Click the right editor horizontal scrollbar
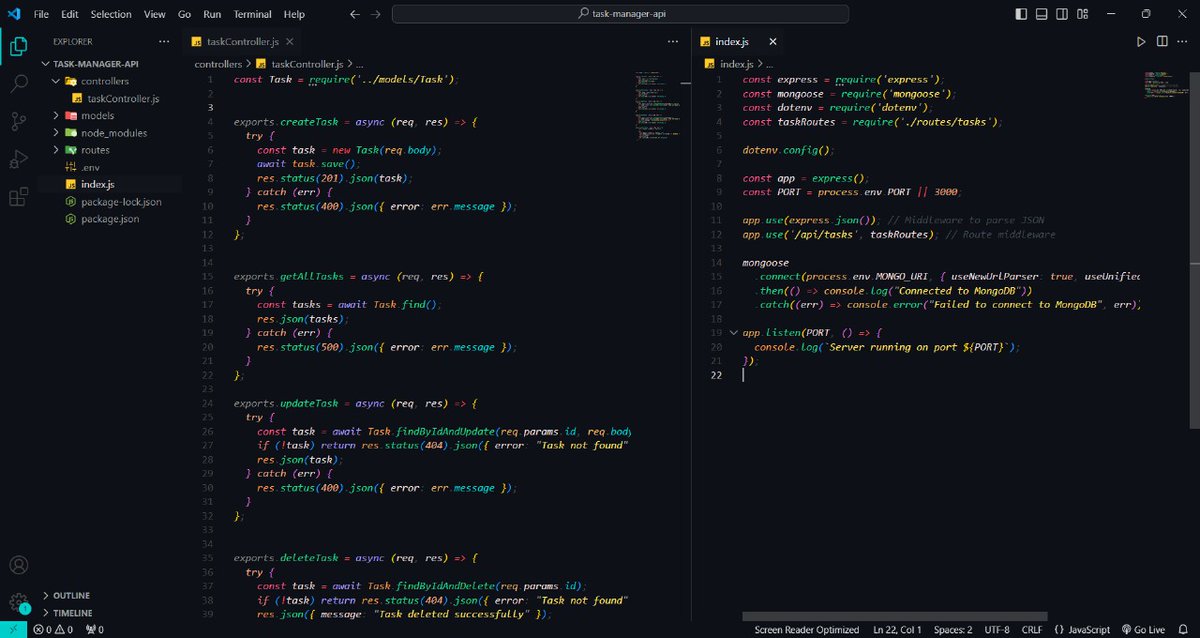 coord(894,616)
